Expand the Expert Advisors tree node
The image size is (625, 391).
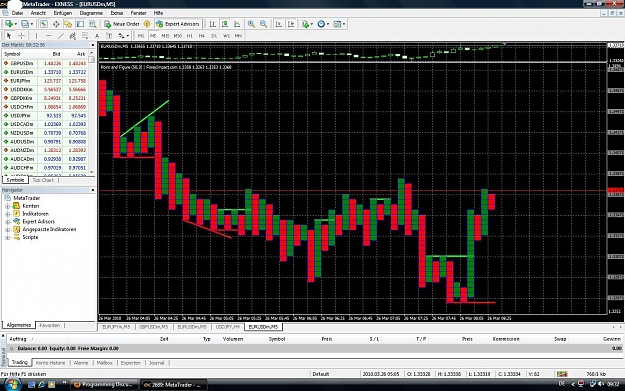tap(7, 222)
